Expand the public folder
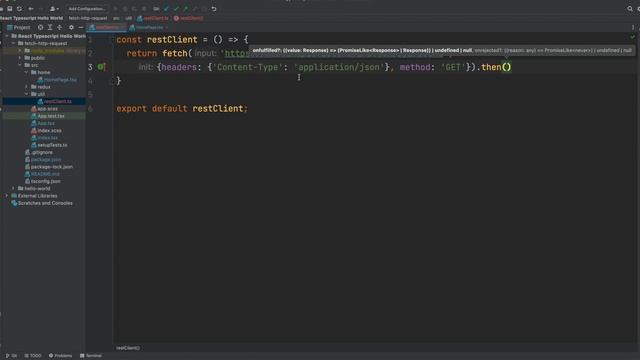The width and height of the screenshot is (640, 360). (x=20, y=58)
